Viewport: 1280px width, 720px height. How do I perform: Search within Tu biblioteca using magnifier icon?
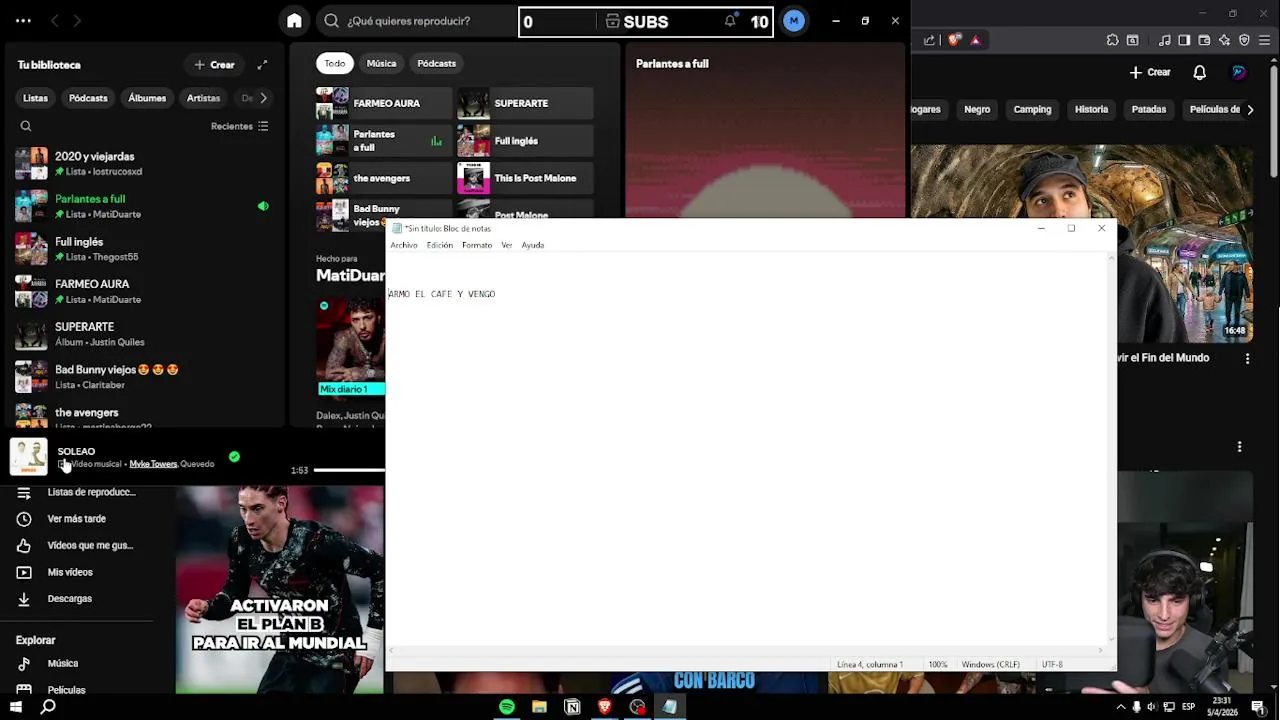point(26,126)
